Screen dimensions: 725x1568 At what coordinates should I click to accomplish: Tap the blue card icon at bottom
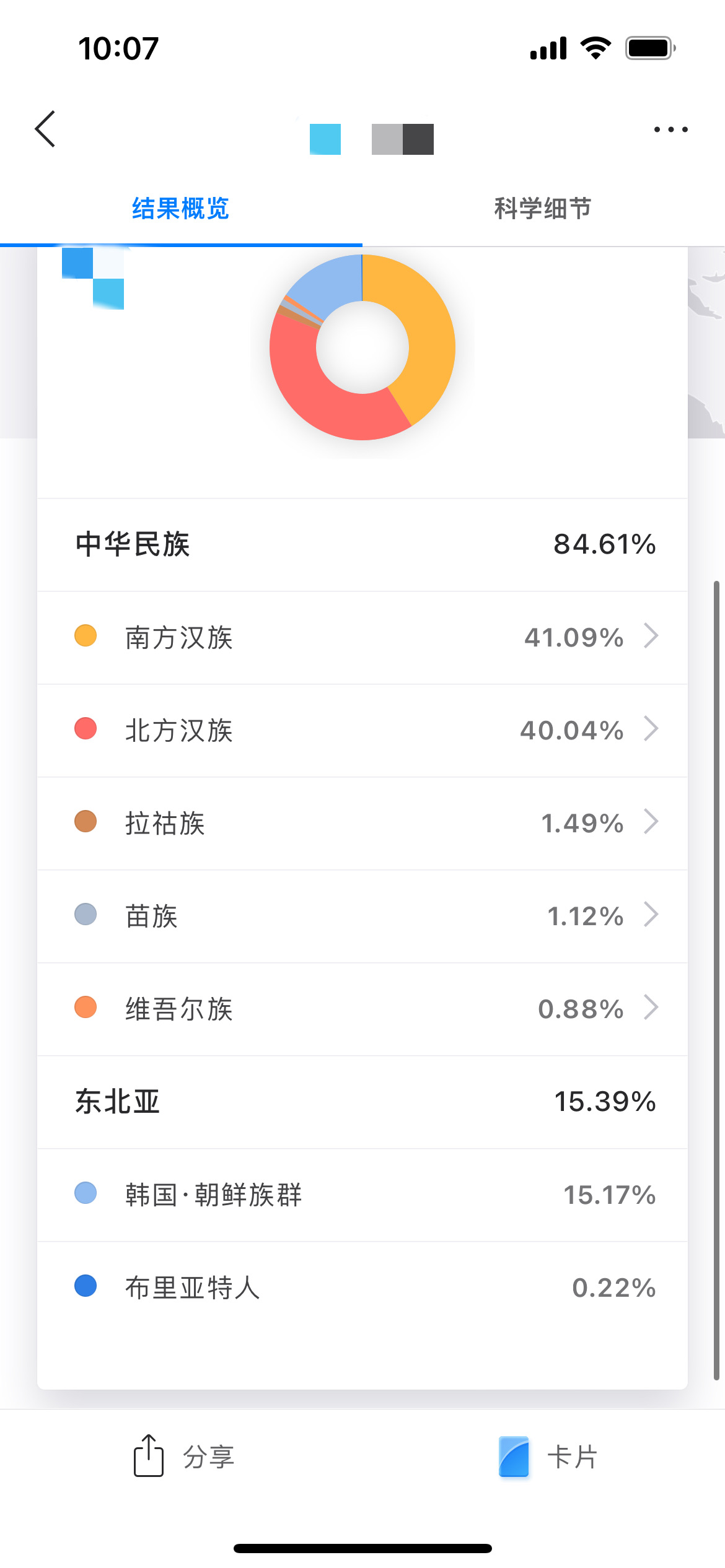pos(514,1456)
